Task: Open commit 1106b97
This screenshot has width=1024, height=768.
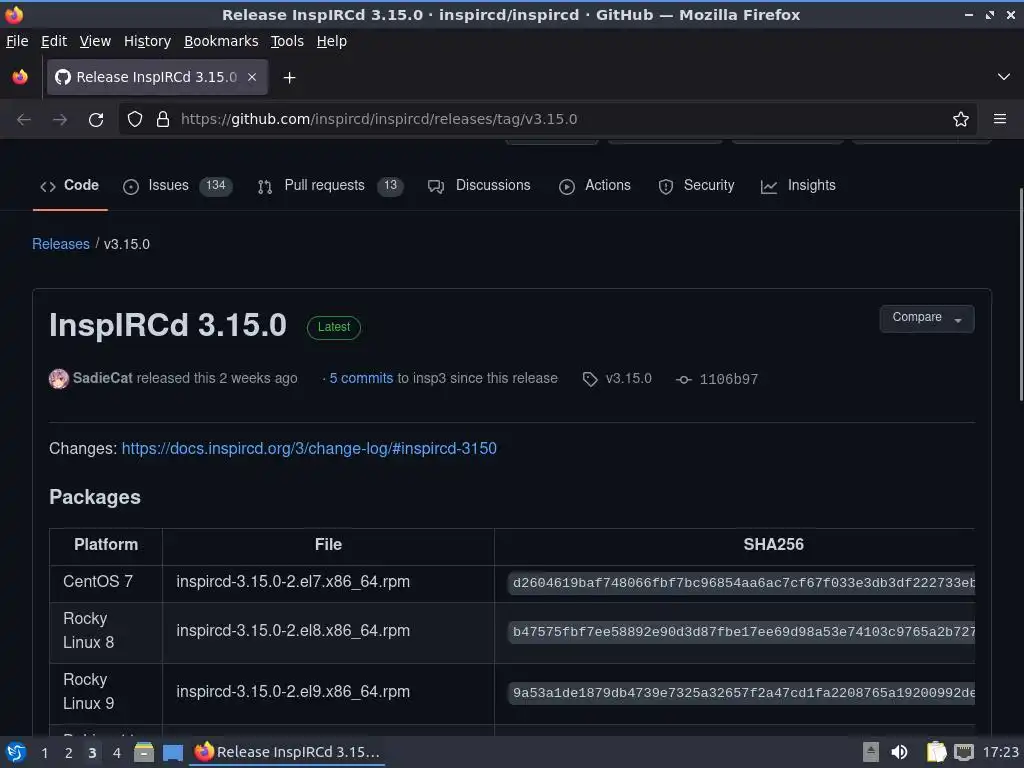Action: pos(728,379)
